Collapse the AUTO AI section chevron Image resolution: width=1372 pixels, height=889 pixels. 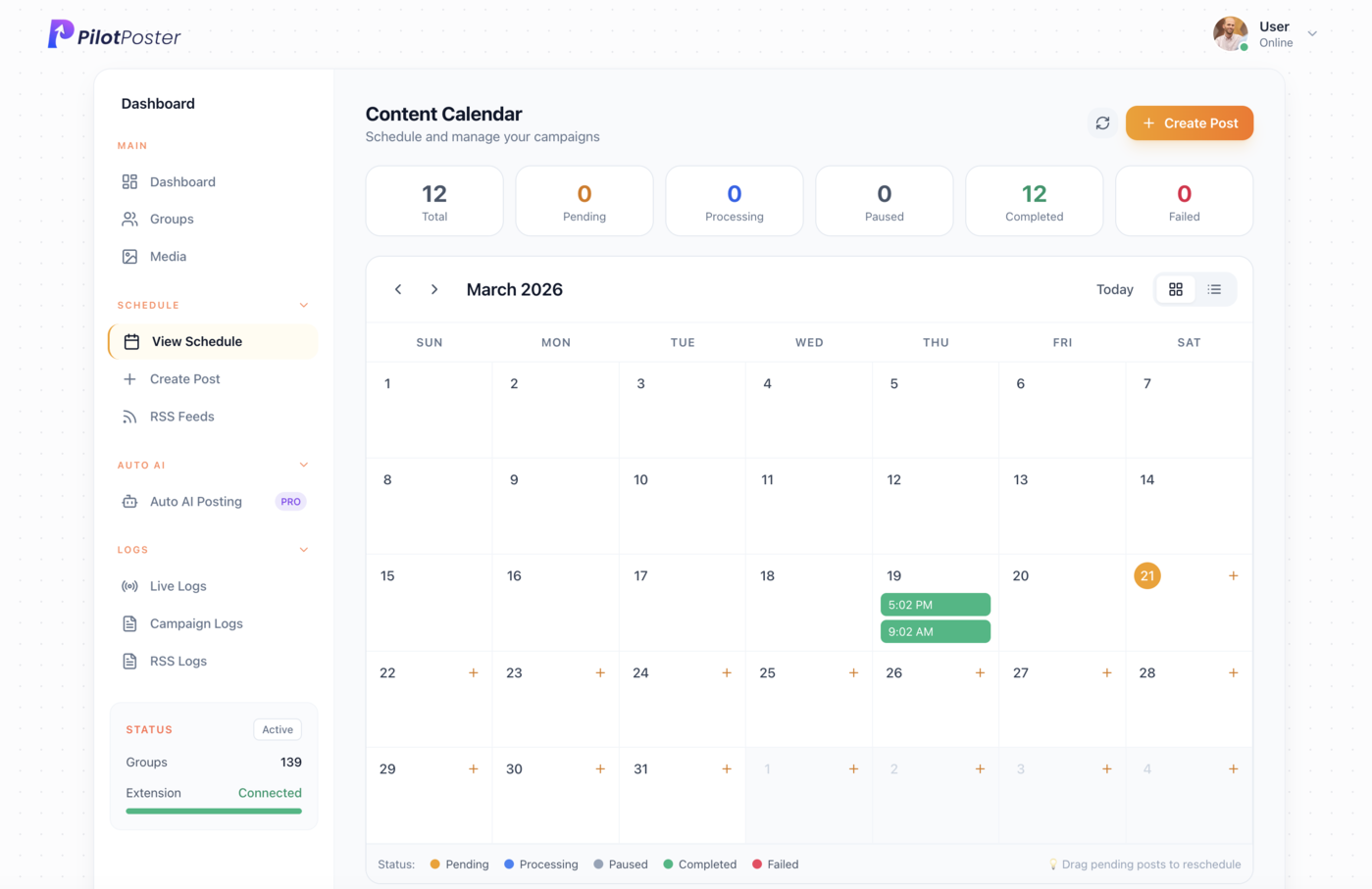(304, 465)
